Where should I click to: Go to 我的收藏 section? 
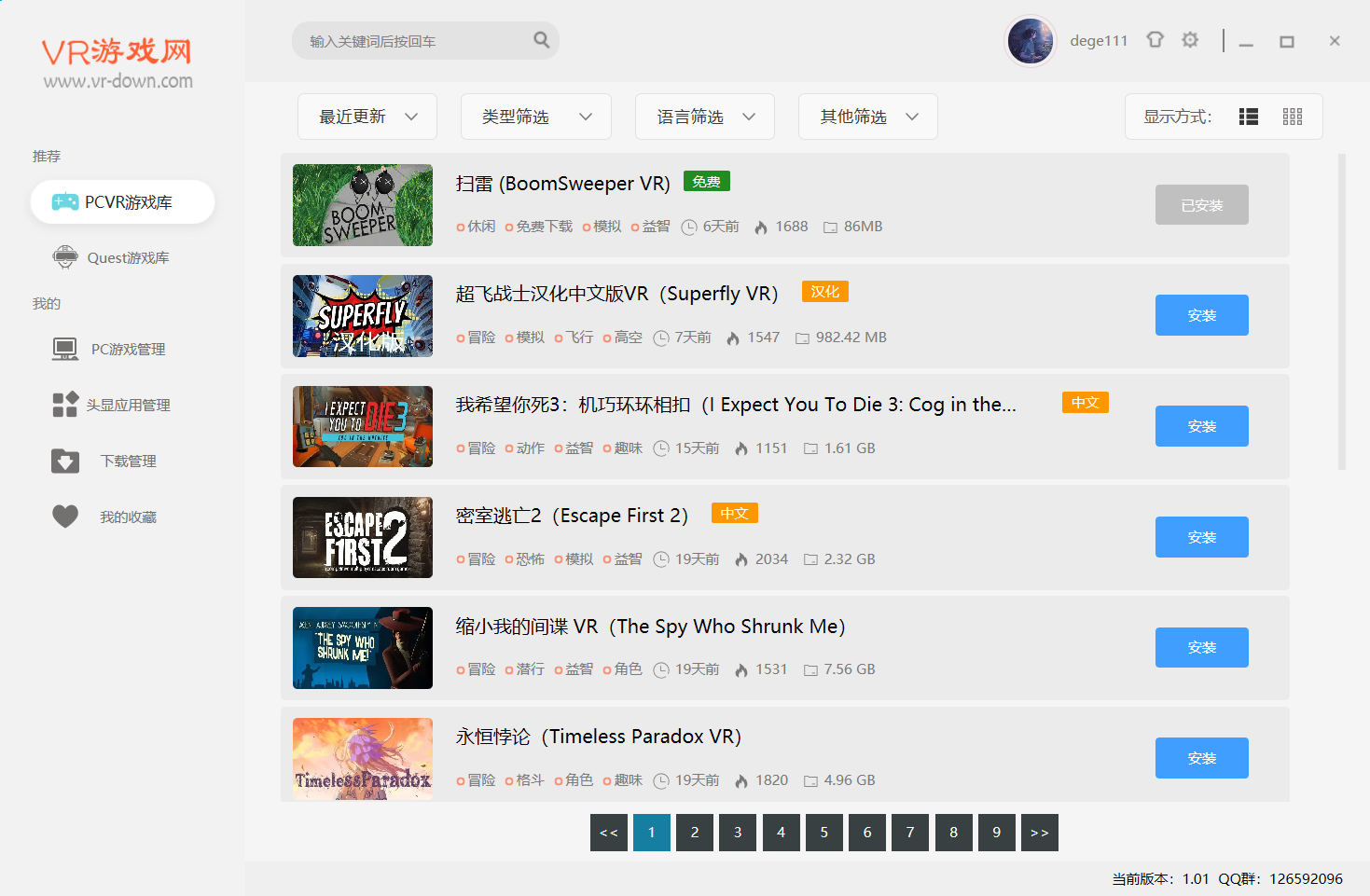pyautogui.click(x=123, y=517)
